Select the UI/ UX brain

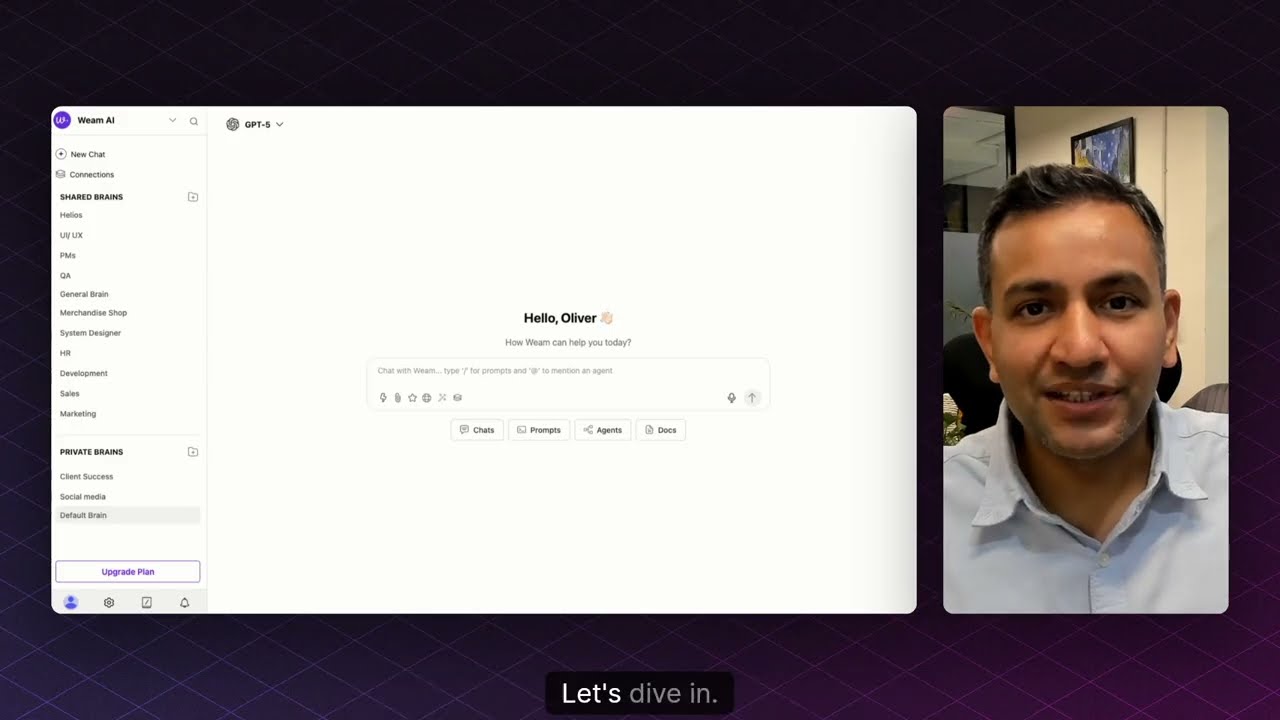[71, 235]
